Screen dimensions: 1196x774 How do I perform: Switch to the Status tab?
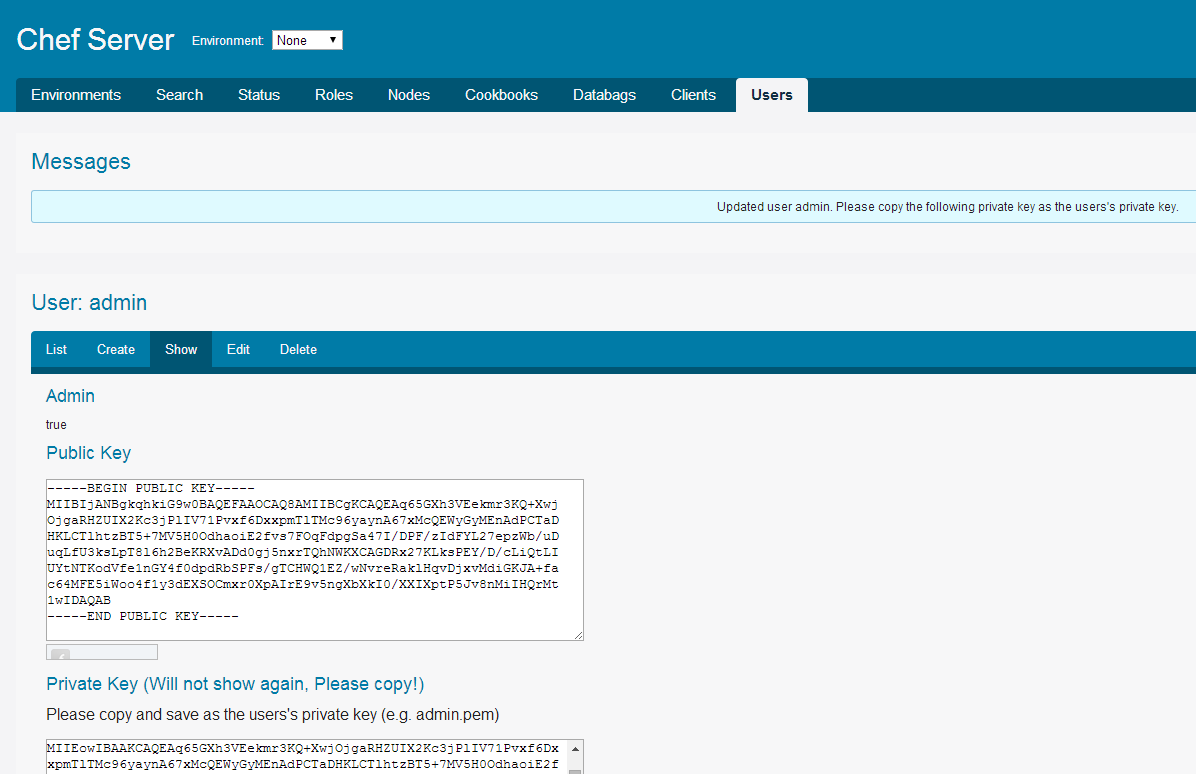[259, 95]
